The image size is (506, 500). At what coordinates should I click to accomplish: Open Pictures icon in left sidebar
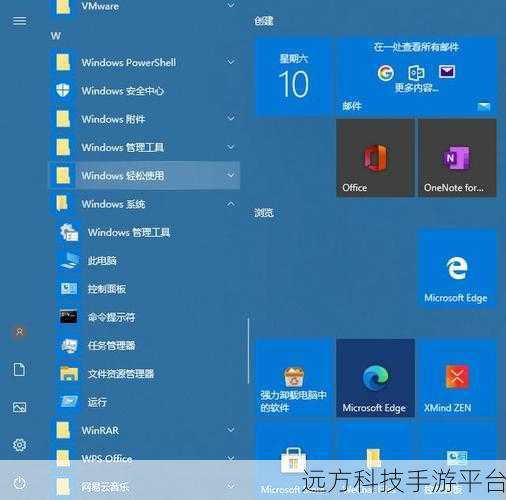[19, 407]
